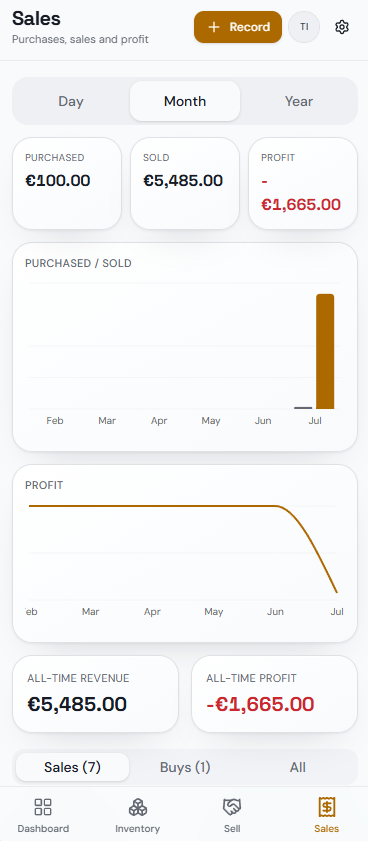Select the Month period

(x=185, y=101)
